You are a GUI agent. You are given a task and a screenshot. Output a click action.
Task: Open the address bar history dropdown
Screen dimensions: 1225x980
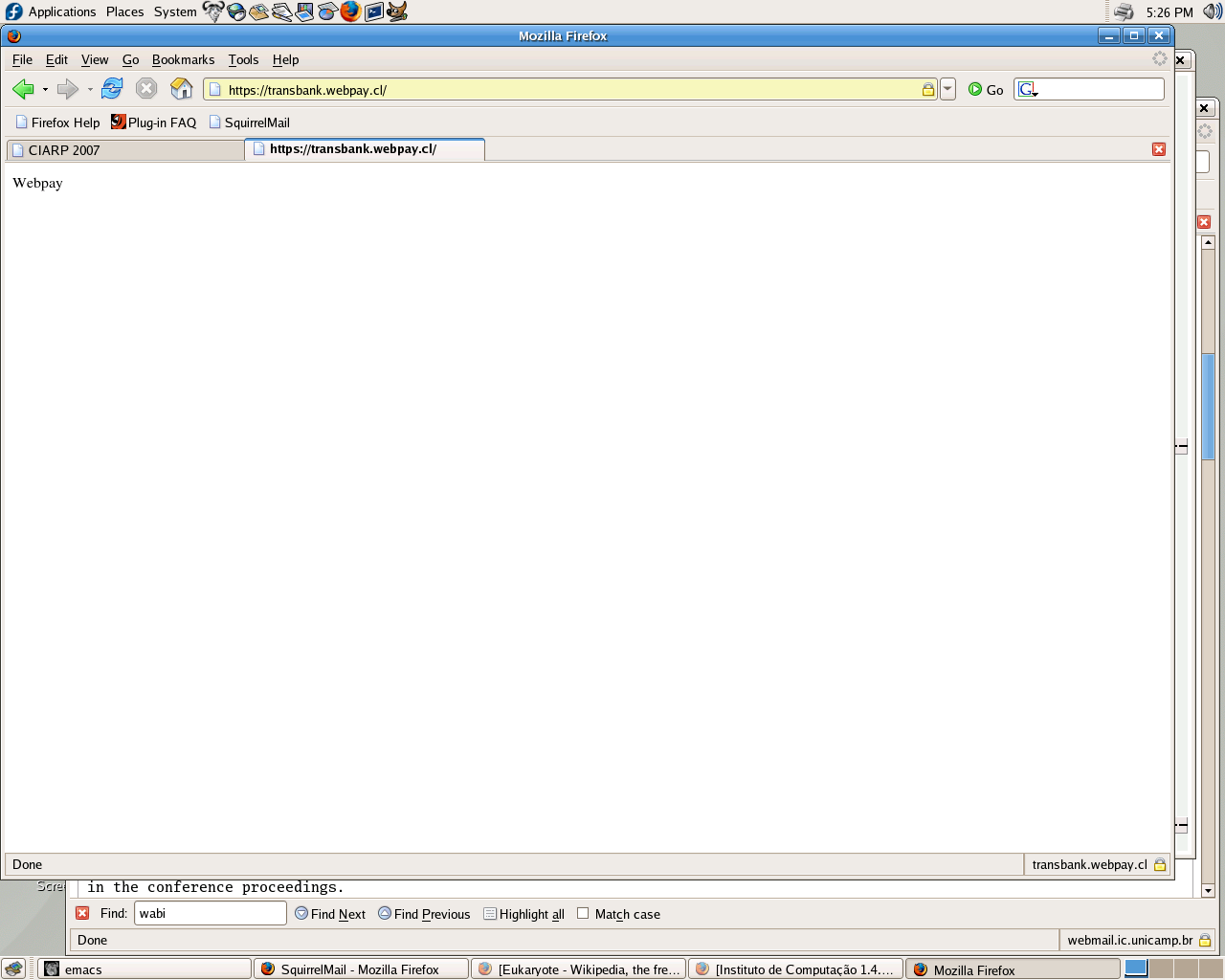(947, 89)
